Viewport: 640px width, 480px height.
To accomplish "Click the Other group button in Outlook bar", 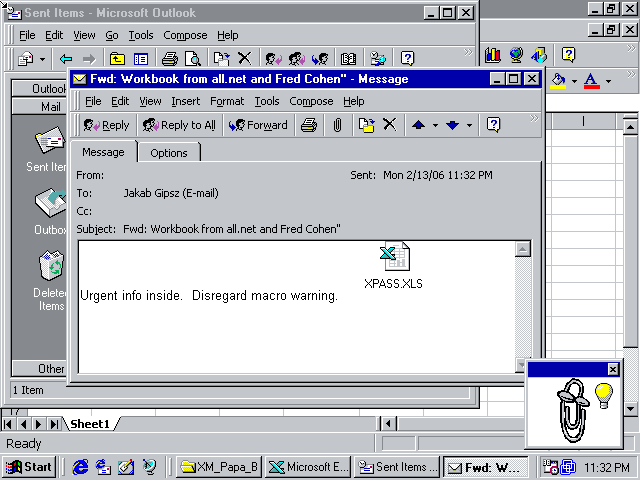I will coord(40,369).
